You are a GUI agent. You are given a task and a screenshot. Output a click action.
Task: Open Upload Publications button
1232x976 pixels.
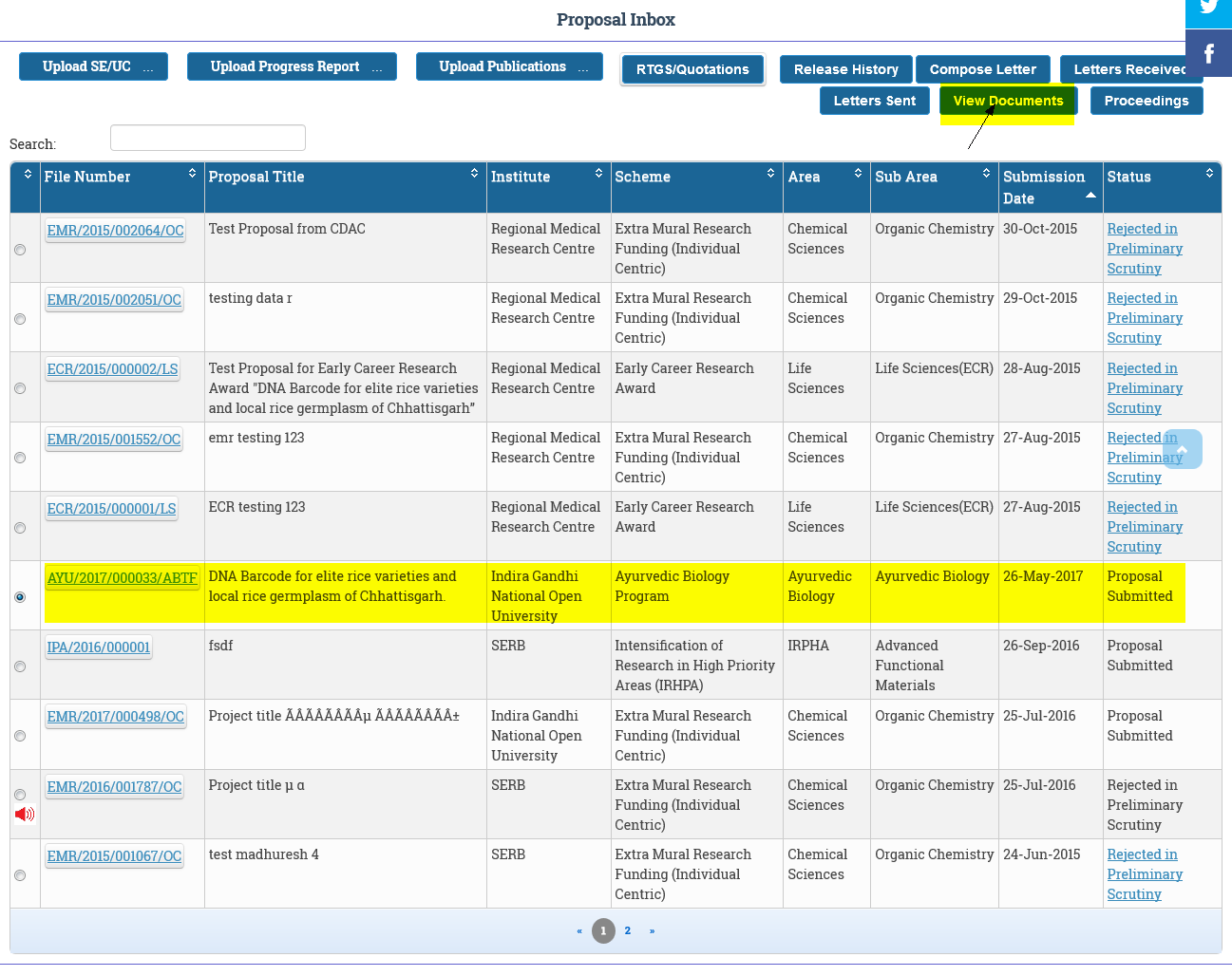[509, 66]
